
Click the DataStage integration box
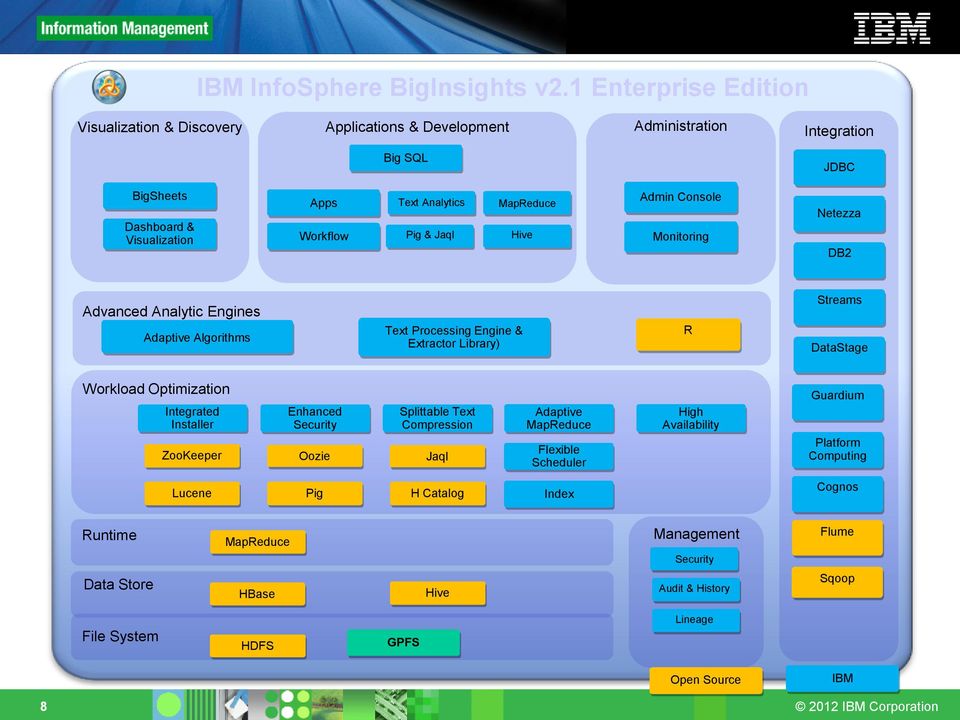839,354
